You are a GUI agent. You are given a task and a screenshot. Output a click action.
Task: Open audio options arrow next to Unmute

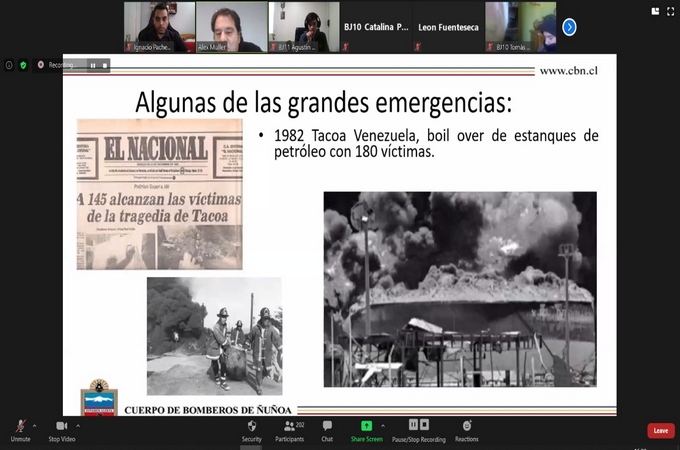[x=35, y=426]
